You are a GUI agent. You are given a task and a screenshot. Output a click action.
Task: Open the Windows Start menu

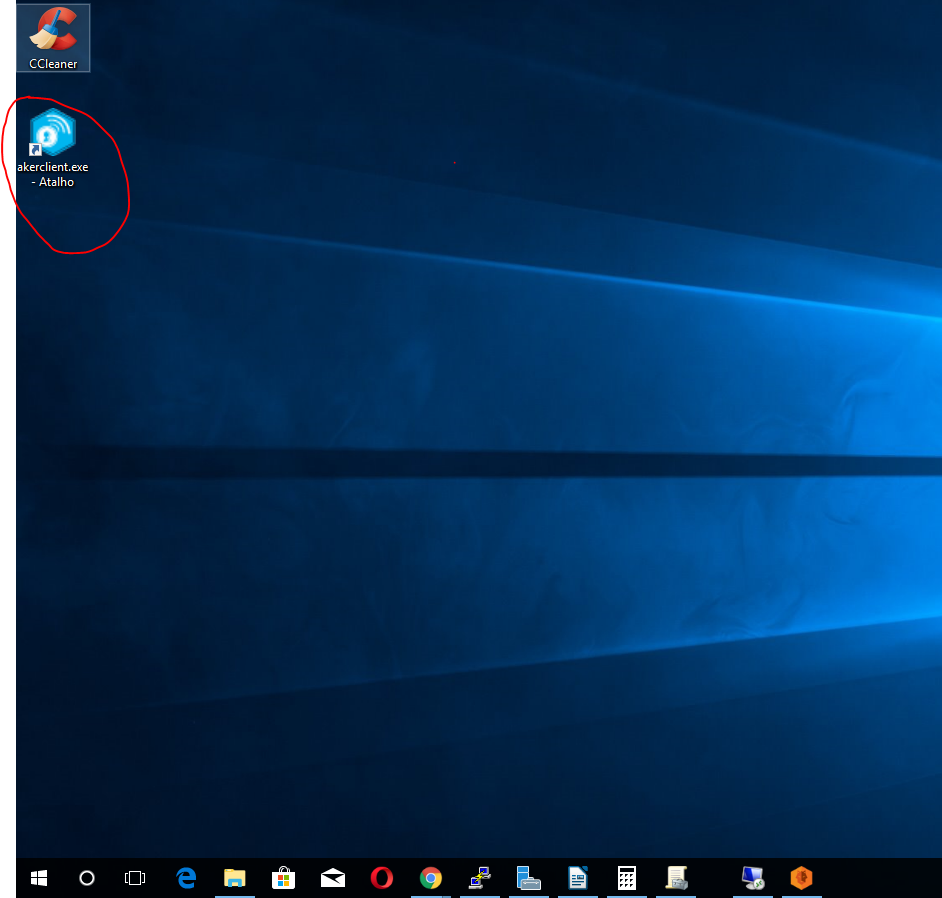39,878
